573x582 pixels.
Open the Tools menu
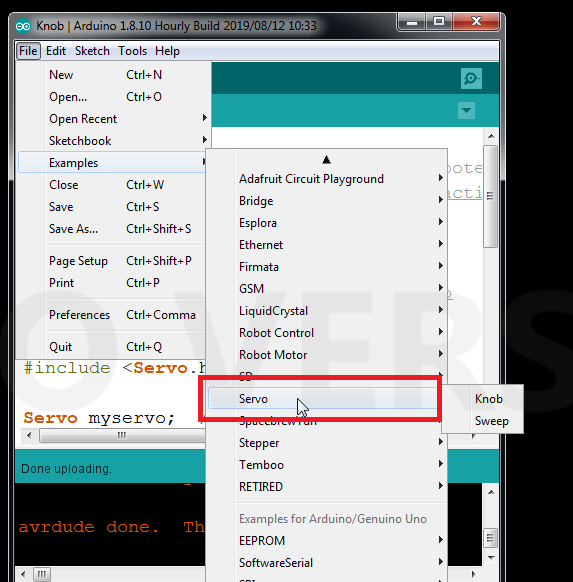point(132,51)
